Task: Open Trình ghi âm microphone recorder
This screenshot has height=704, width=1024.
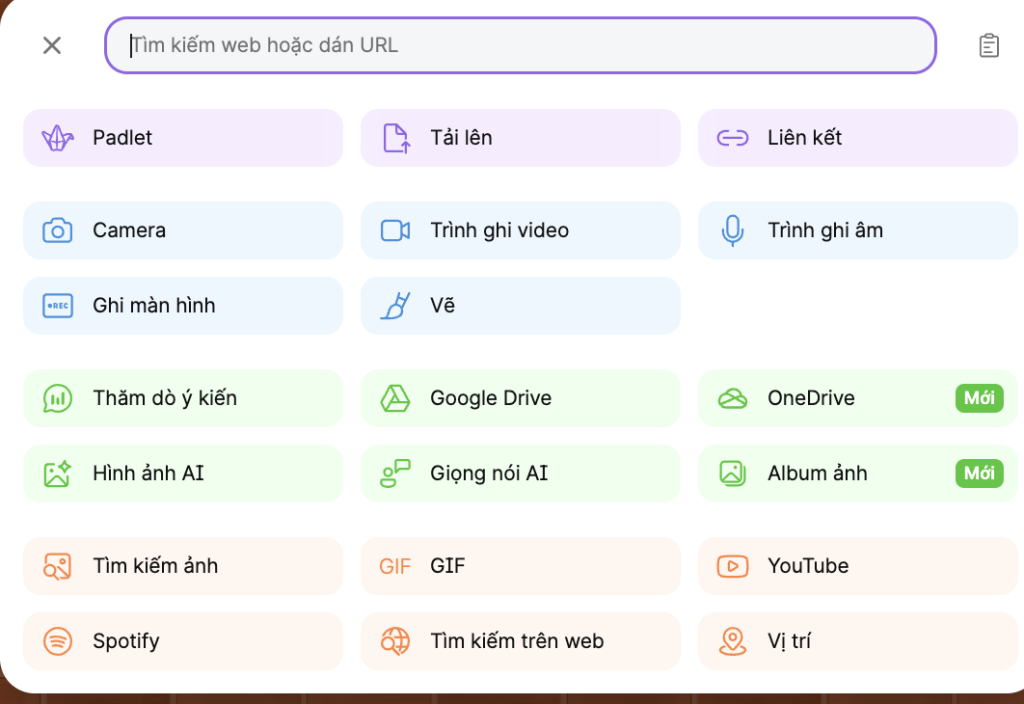Action: click(x=857, y=231)
